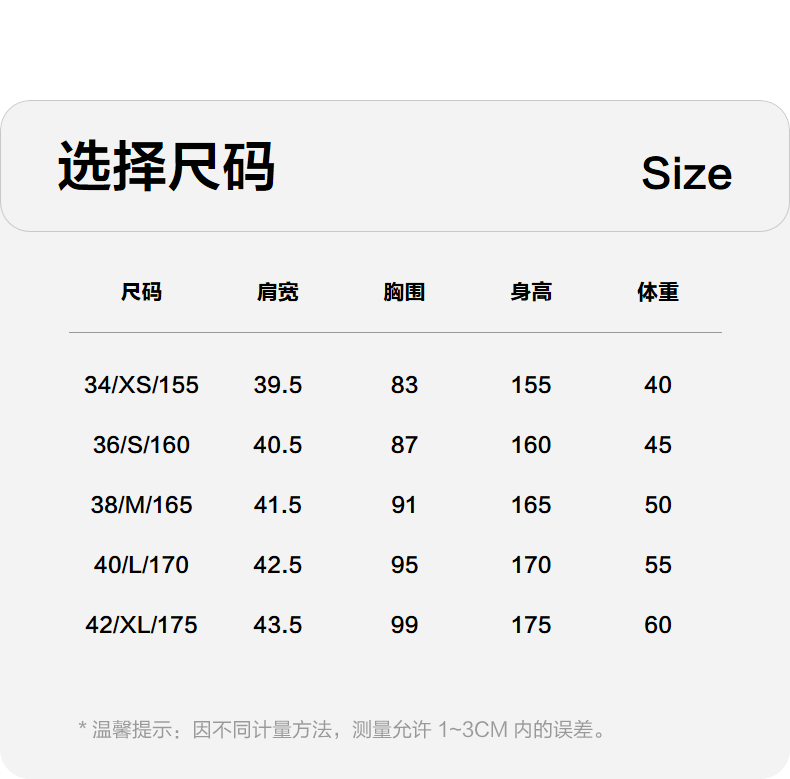The height and width of the screenshot is (779, 790).
Task: Click bust value 87
Action: click(x=404, y=445)
